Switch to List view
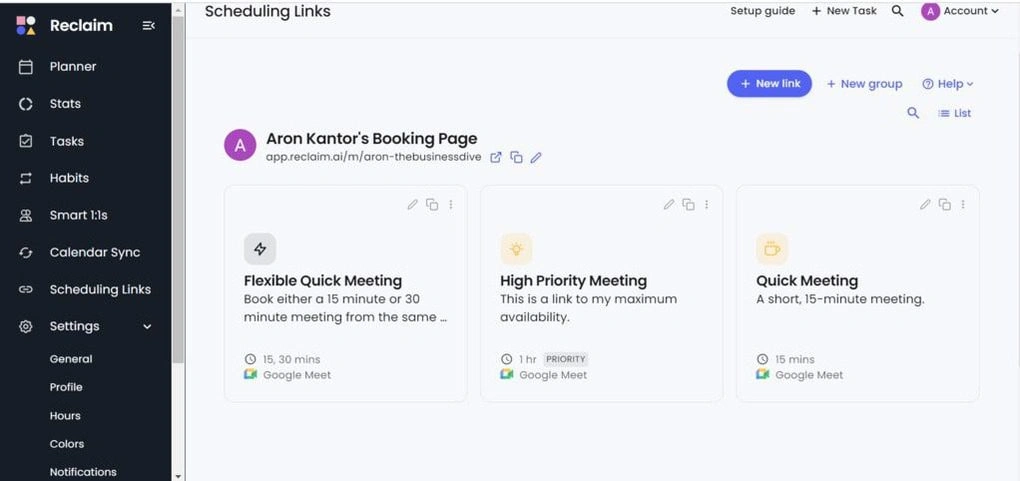The height and width of the screenshot is (481, 1020). coord(954,113)
